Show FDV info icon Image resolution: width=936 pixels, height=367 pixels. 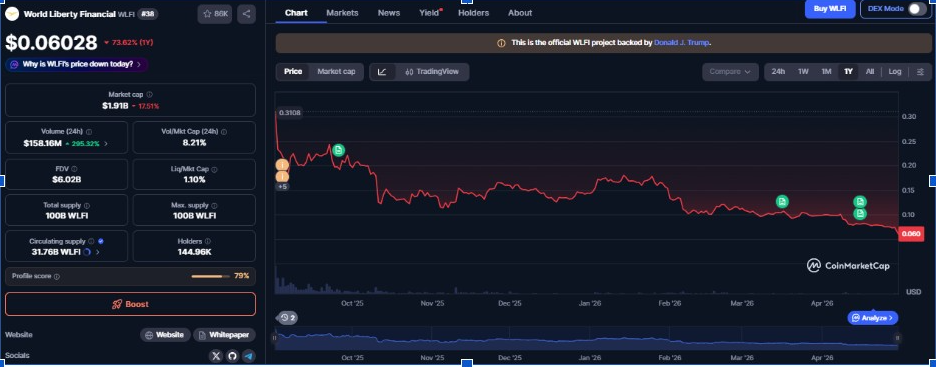tap(74, 169)
